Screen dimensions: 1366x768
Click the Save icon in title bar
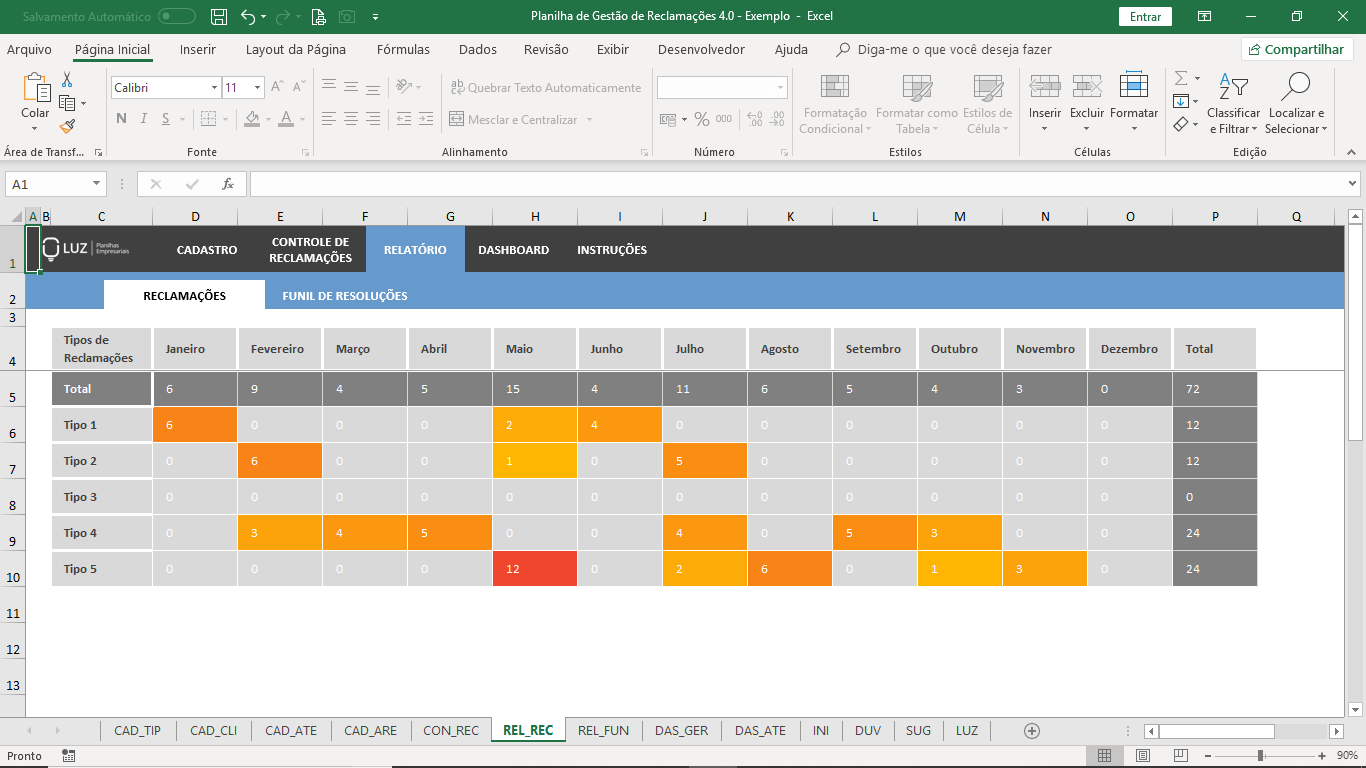click(219, 16)
